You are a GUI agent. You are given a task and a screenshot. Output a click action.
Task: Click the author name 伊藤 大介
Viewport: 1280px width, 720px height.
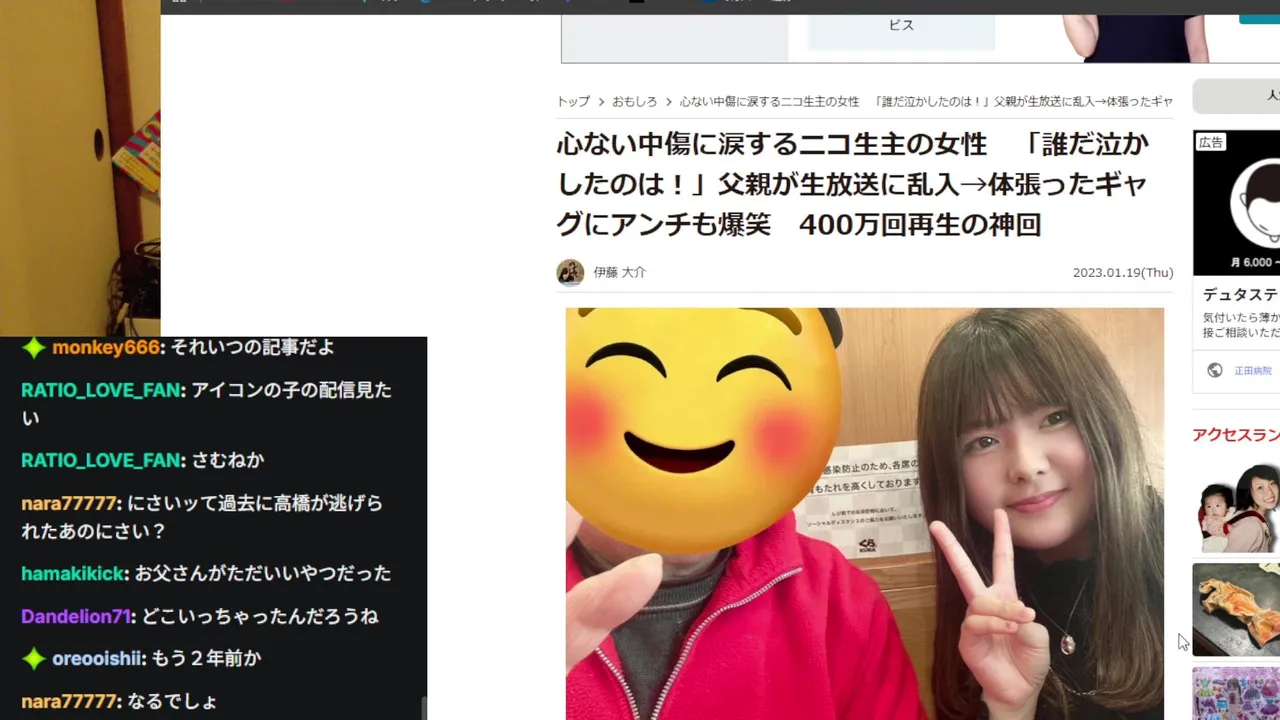[619, 272]
